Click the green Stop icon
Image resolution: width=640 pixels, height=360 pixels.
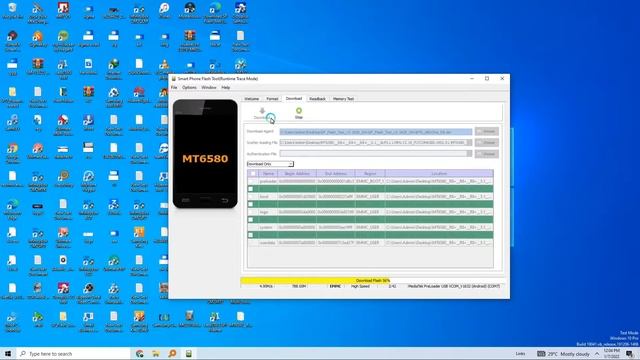[x=299, y=111]
